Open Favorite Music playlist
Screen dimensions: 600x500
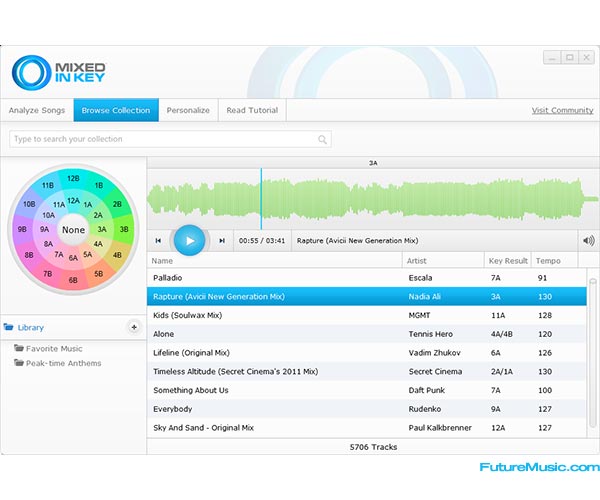pyautogui.click(x=54, y=349)
